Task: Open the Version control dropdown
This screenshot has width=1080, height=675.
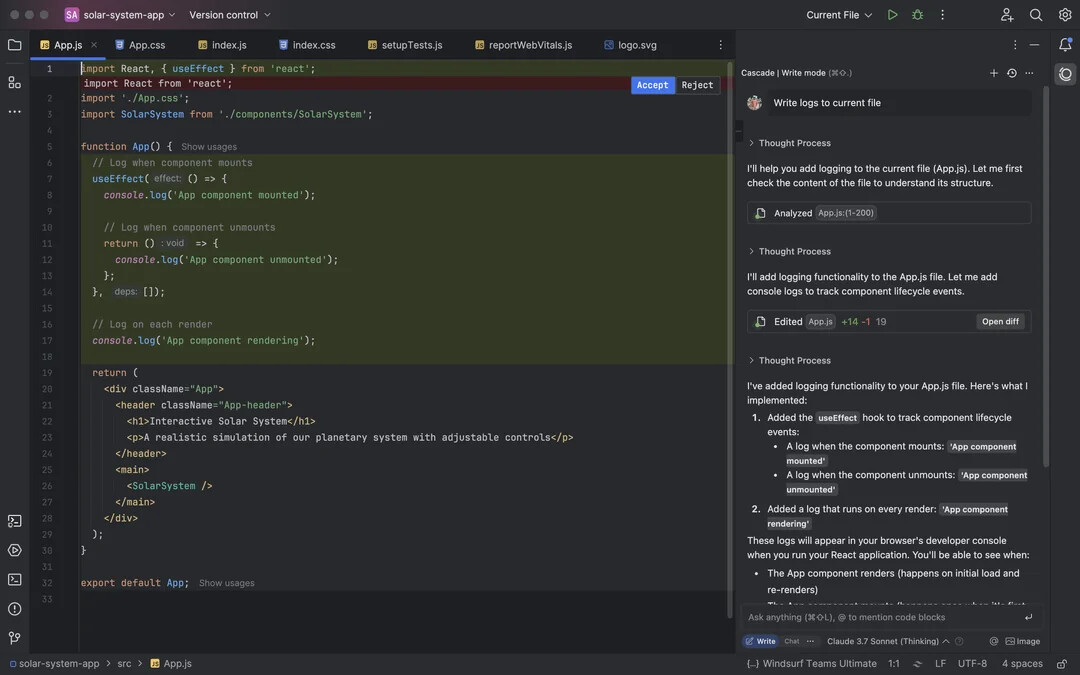Action: coord(230,14)
